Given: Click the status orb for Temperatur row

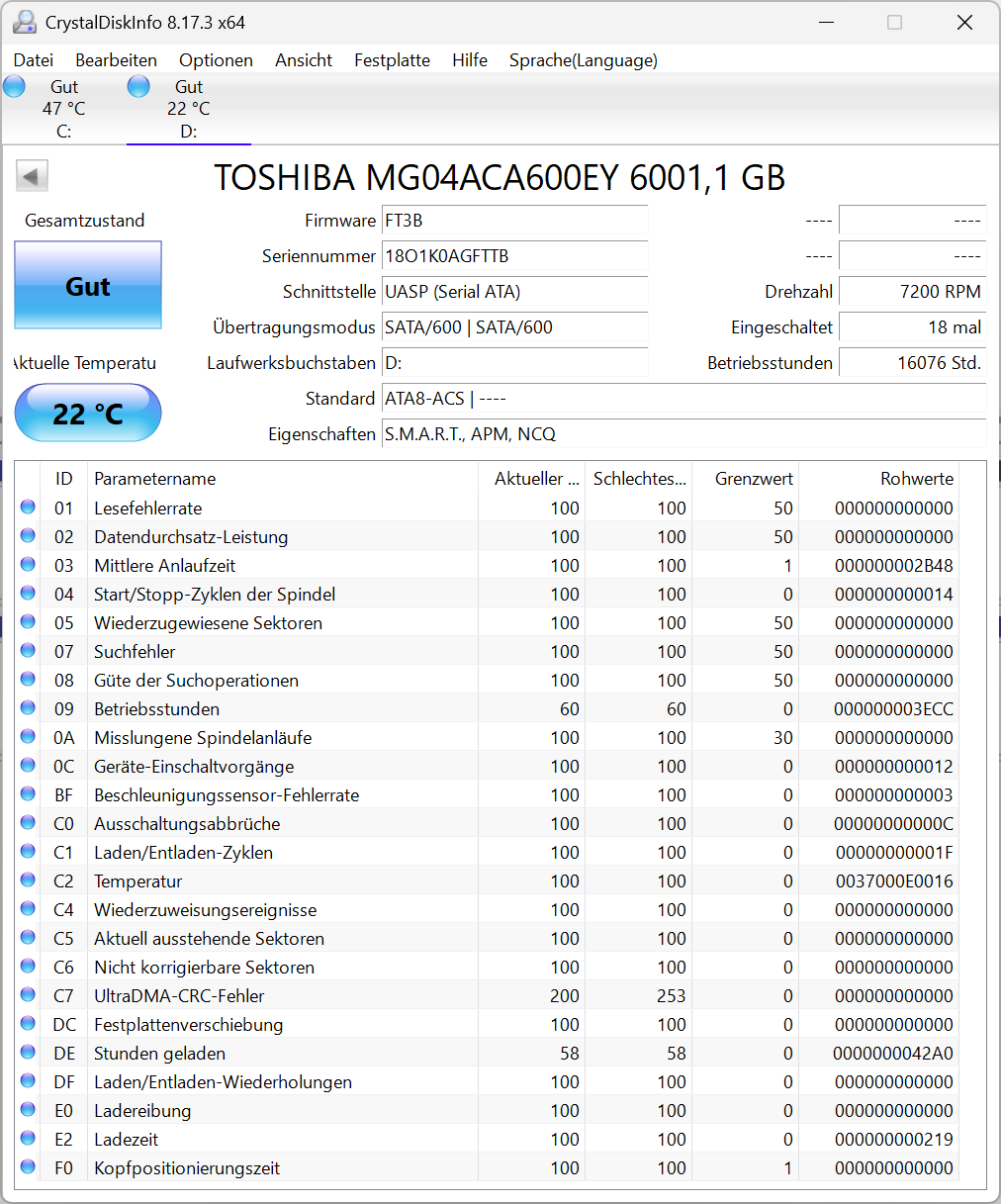Looking at the screenshot, I should coord(28,880).
